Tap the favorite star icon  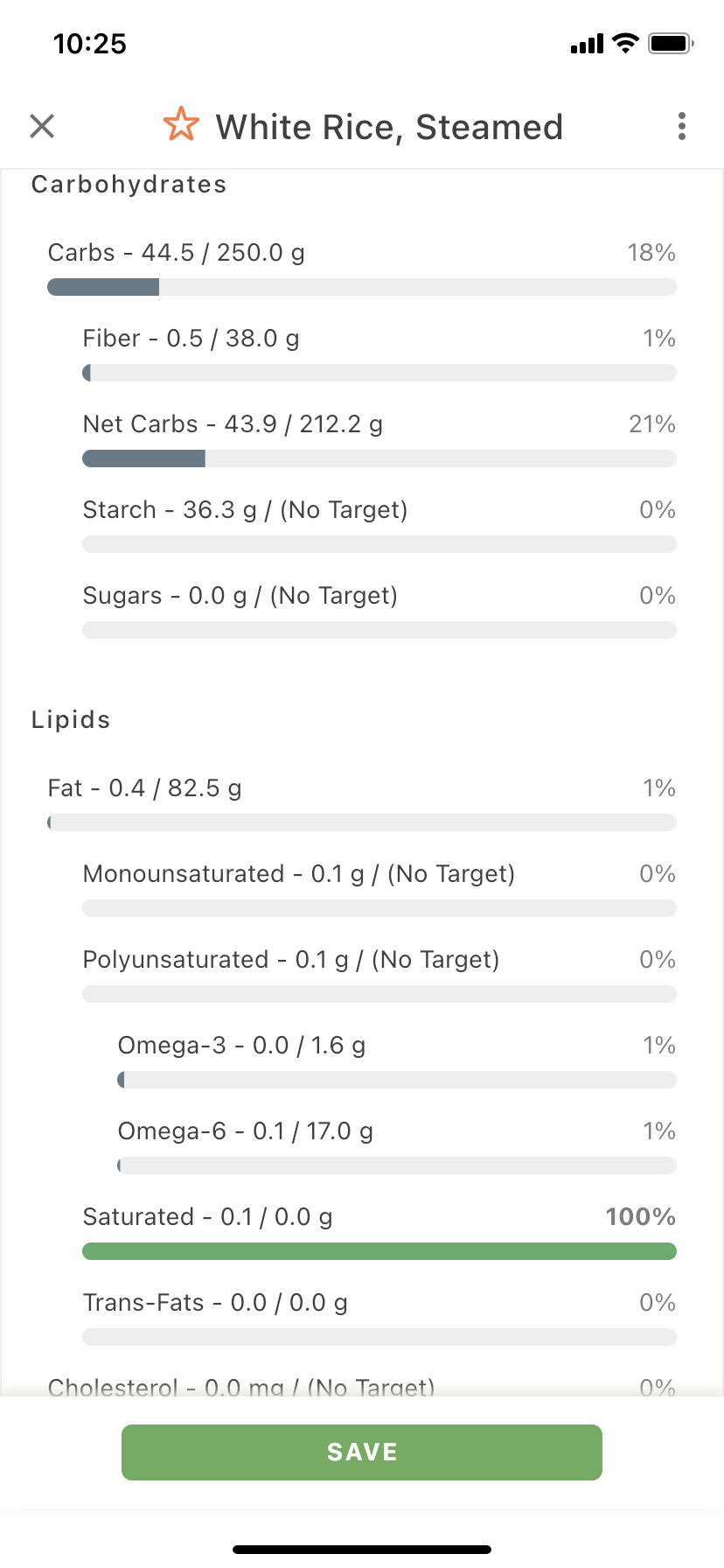(x=181, y=125)
